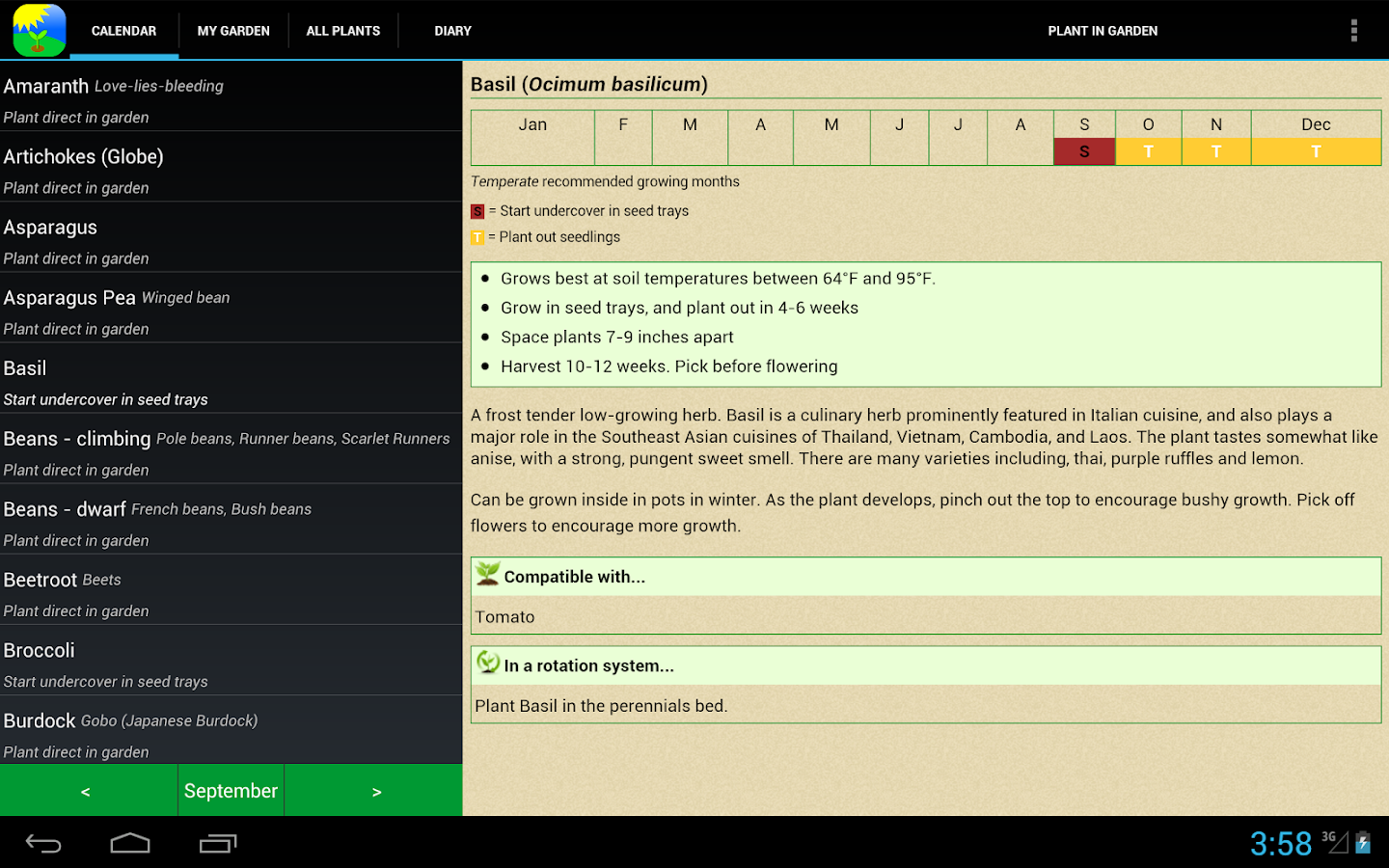Switch to the Calendar tab

click(123, 31)
